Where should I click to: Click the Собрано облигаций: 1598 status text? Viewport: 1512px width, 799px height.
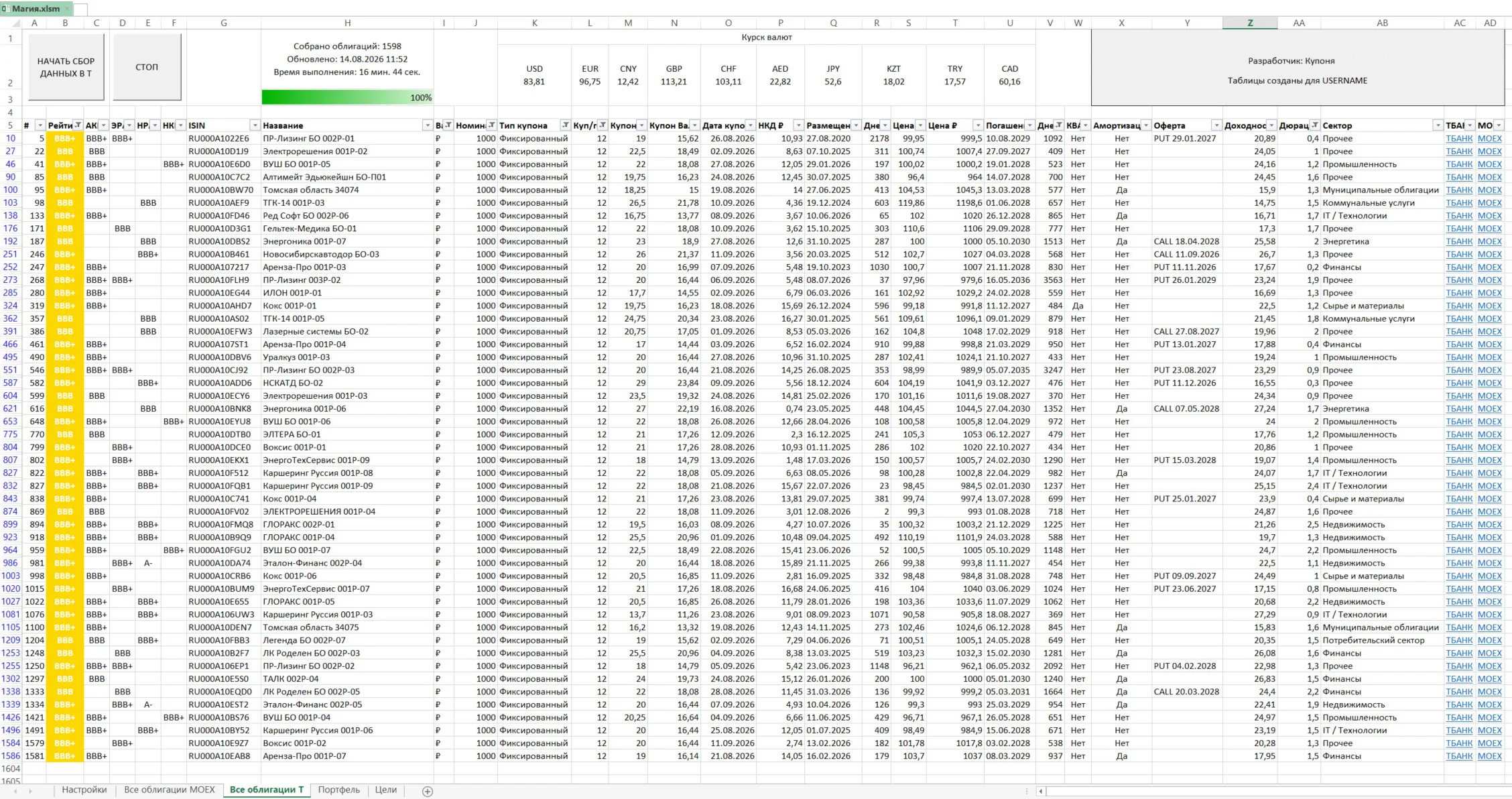(347, 46)
